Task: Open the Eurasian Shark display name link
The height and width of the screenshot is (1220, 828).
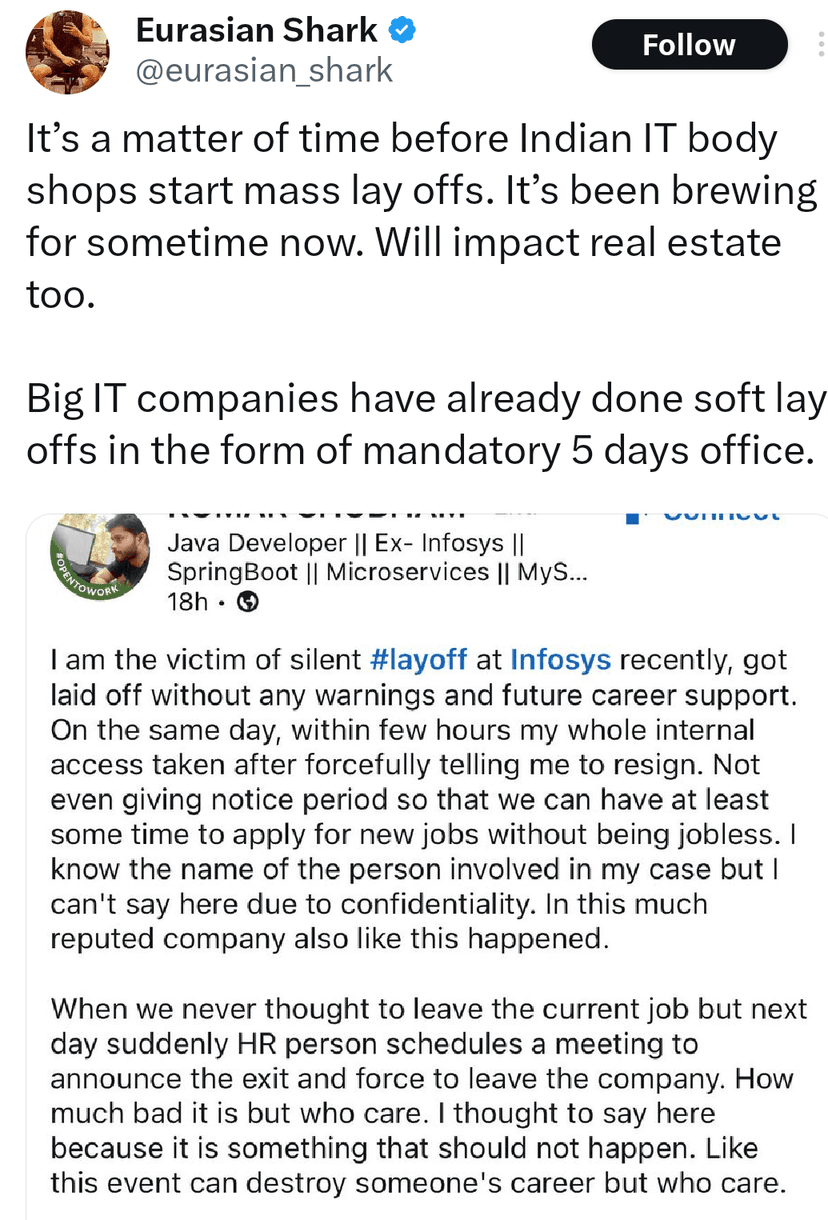Action: 256,31
